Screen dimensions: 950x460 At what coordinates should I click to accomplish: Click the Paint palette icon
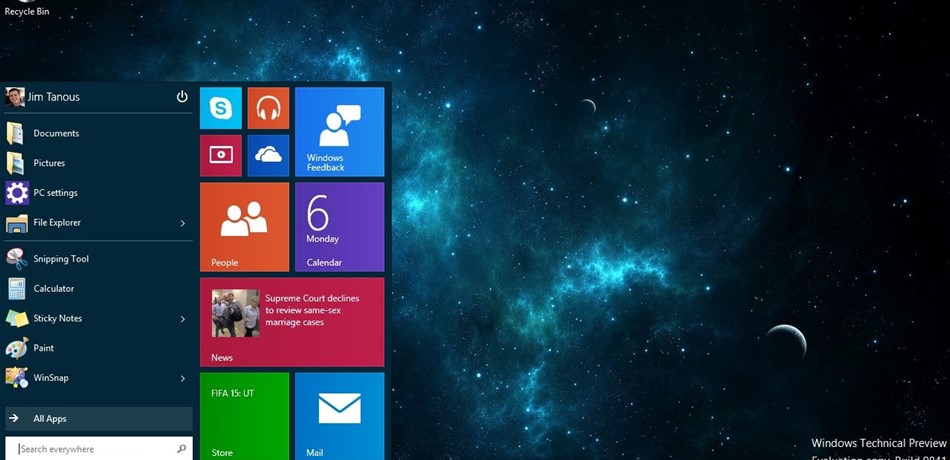click(16, 348)
